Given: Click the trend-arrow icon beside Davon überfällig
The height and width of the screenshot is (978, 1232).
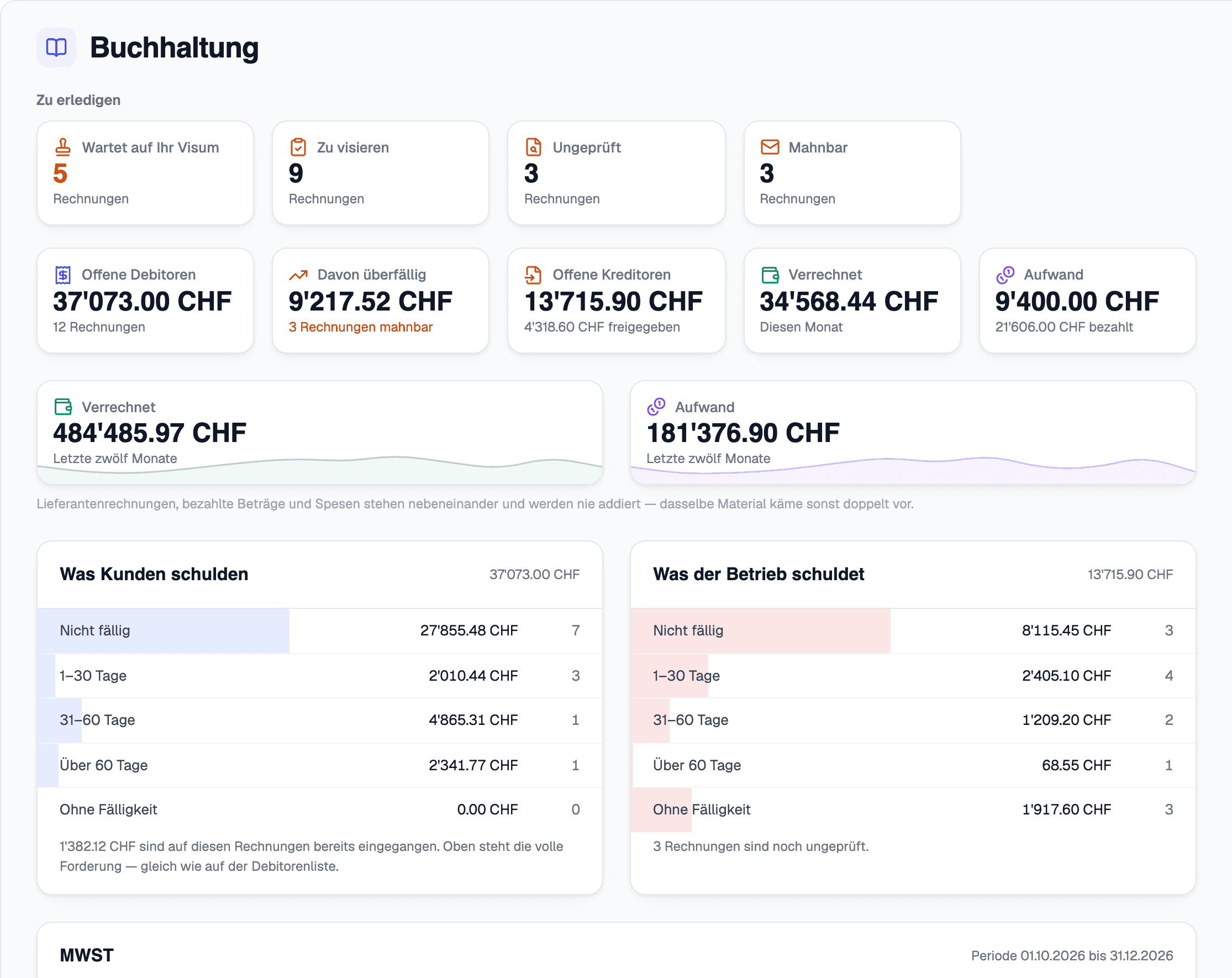Looking at the screenshot, I should (298, 275).
